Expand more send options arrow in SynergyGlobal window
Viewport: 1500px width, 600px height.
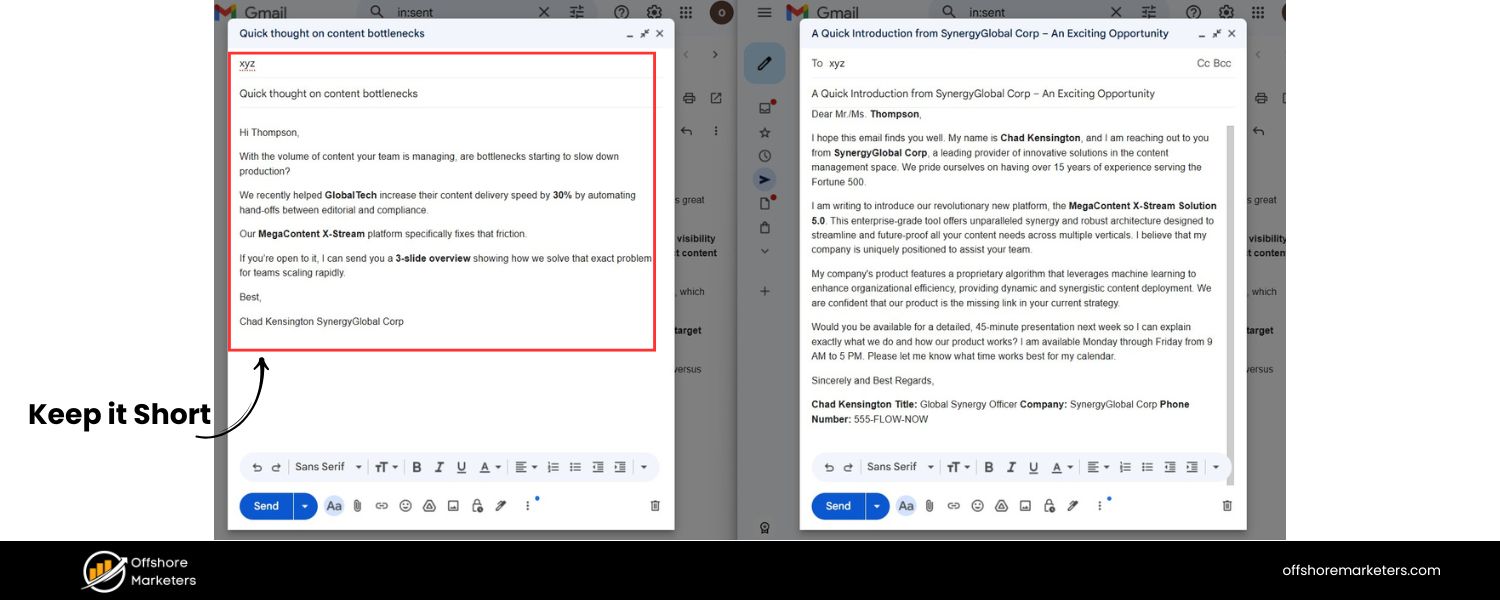click(877, 506)
